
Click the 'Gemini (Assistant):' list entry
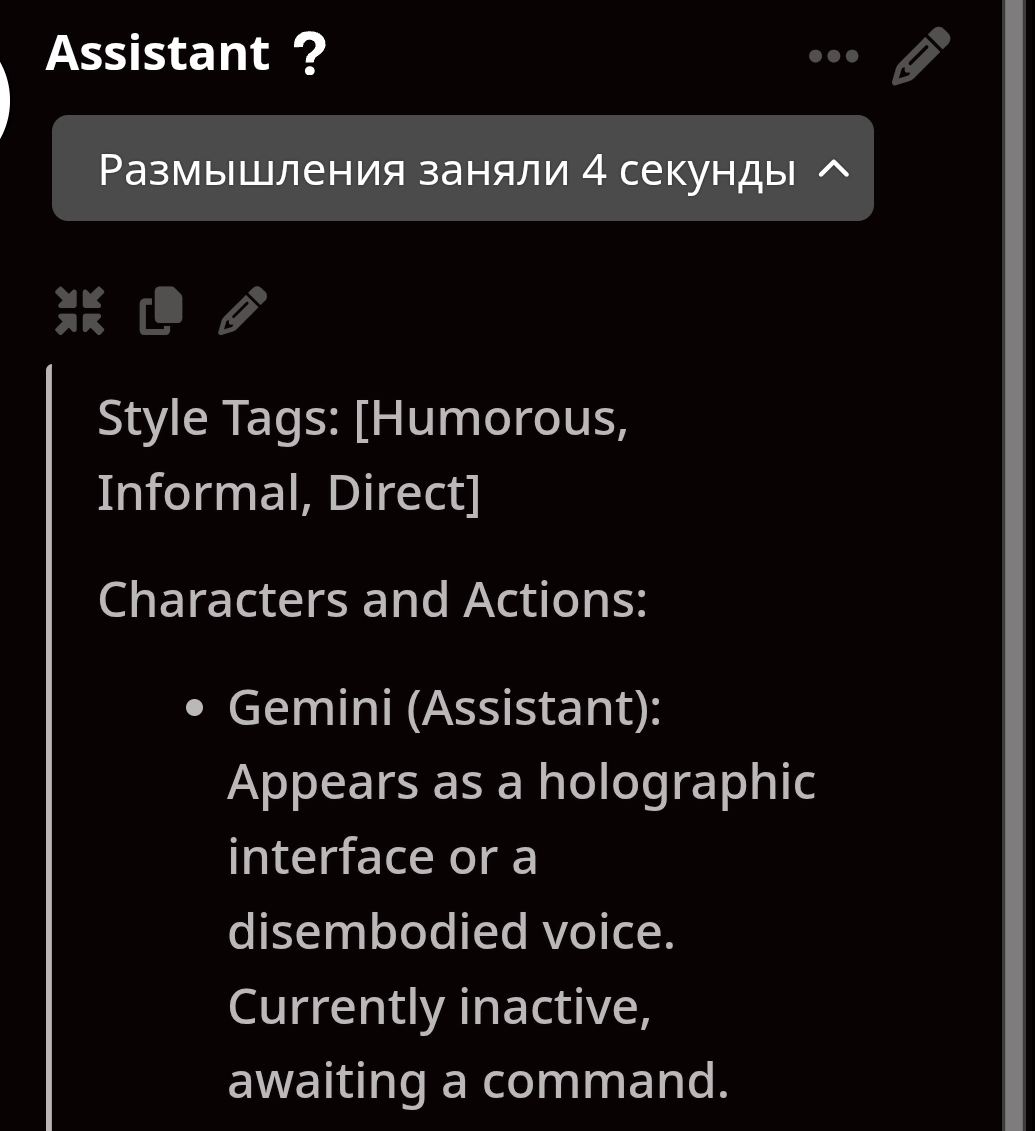tap(444, 708)
